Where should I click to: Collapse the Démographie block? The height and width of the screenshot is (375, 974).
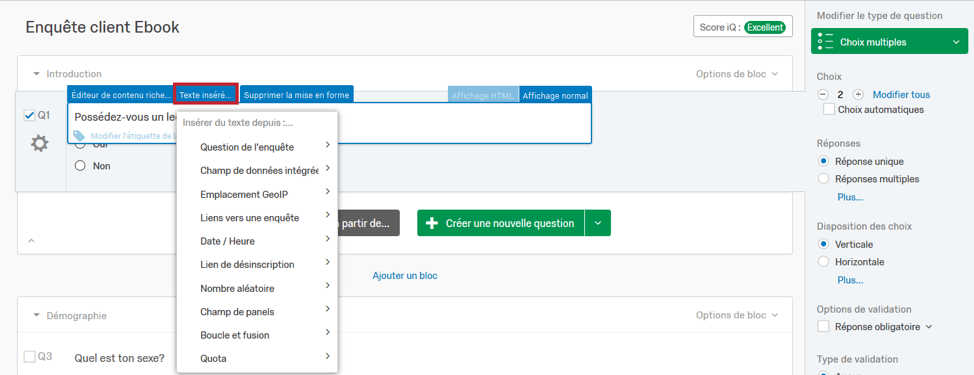tap(37, 315)
